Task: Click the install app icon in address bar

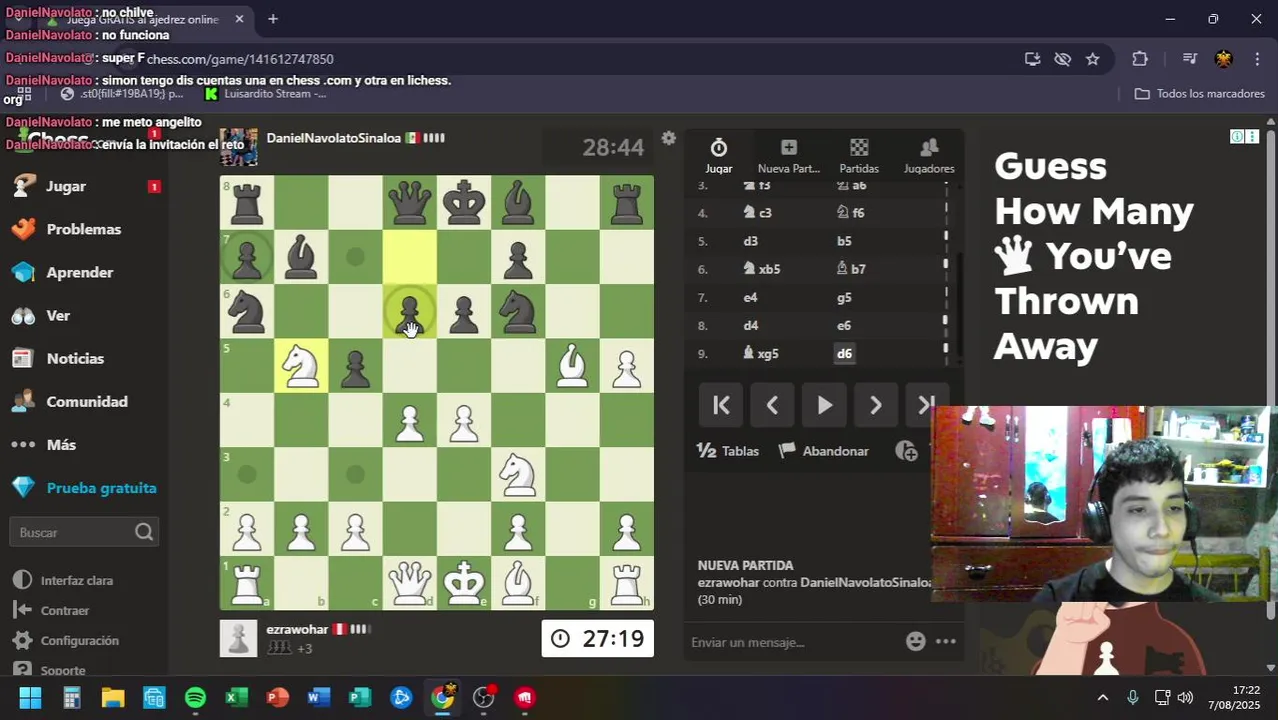Action: pyautogui.click(x=1033, y=59)
